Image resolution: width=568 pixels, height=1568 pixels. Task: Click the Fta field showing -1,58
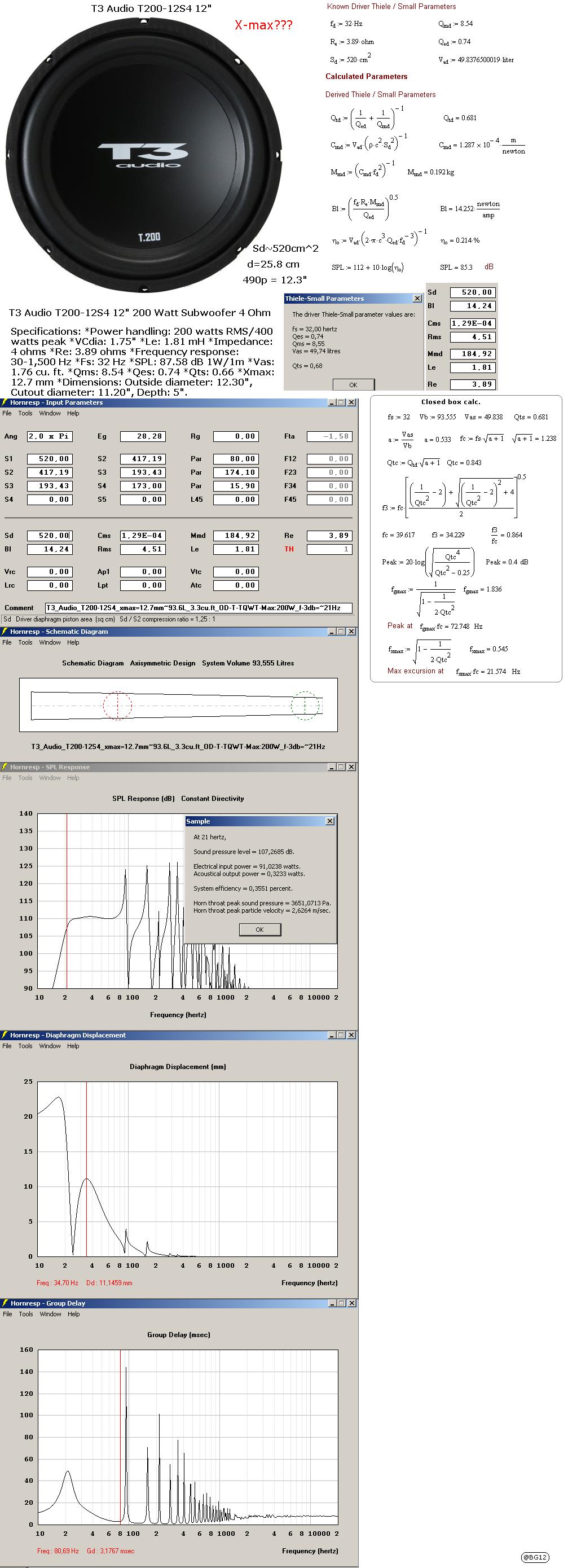point(329,436)
